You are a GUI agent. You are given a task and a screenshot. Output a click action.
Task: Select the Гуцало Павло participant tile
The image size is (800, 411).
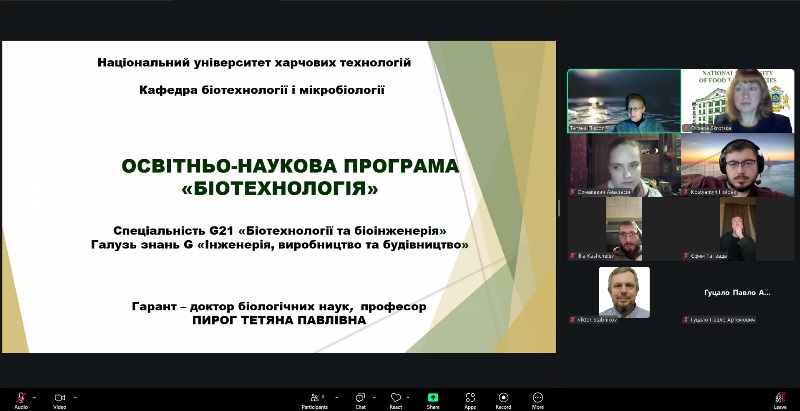(x=736, y=293)
